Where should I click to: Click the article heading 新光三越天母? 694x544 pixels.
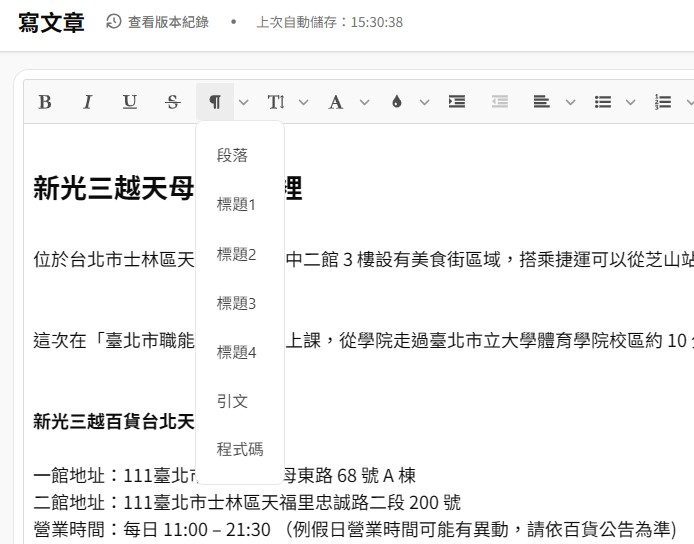[x=113, y=188]
